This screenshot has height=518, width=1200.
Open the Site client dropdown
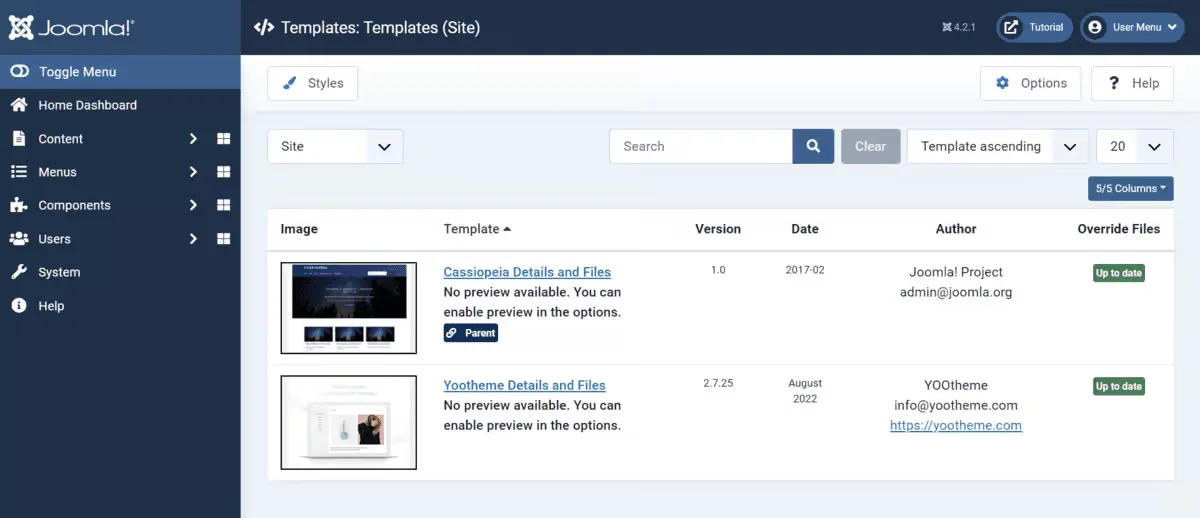(x=335, y=146)
